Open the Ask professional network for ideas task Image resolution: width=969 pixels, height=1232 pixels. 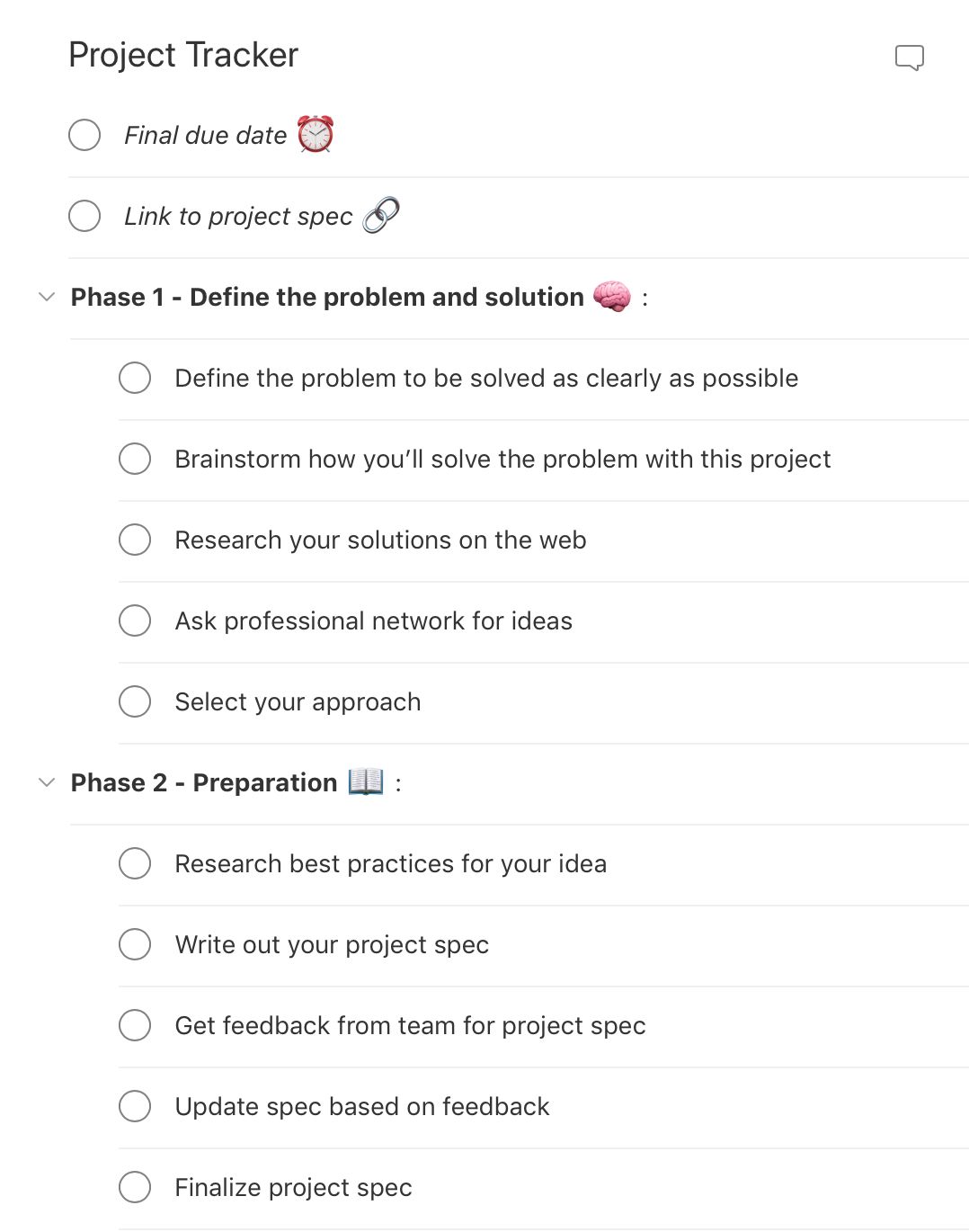tap(373, 621)
